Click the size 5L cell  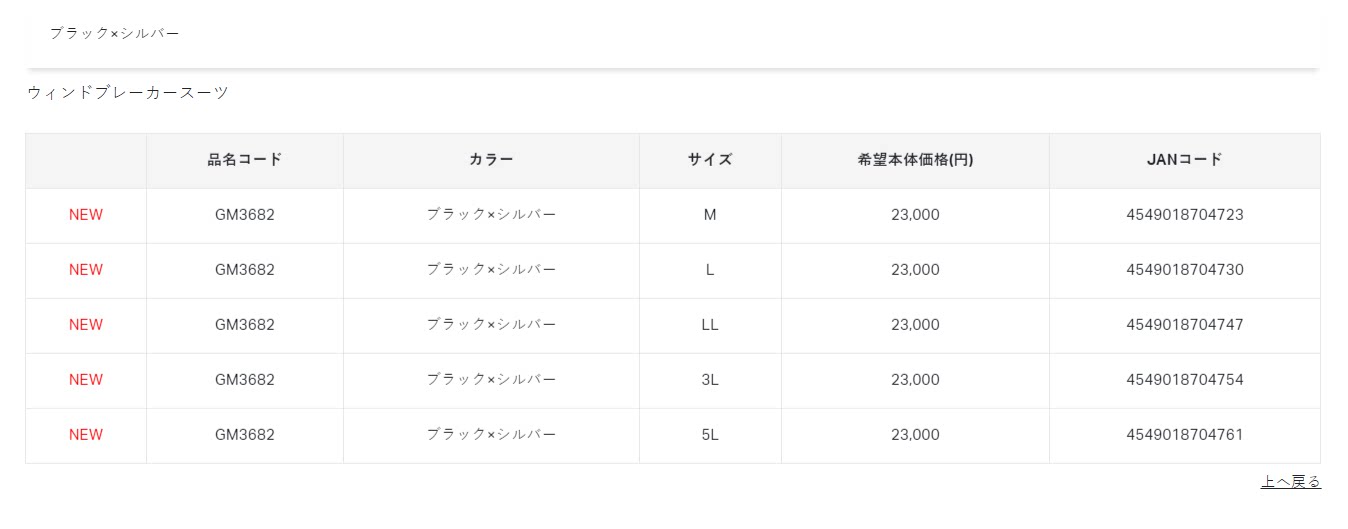[x=710, y=434]
